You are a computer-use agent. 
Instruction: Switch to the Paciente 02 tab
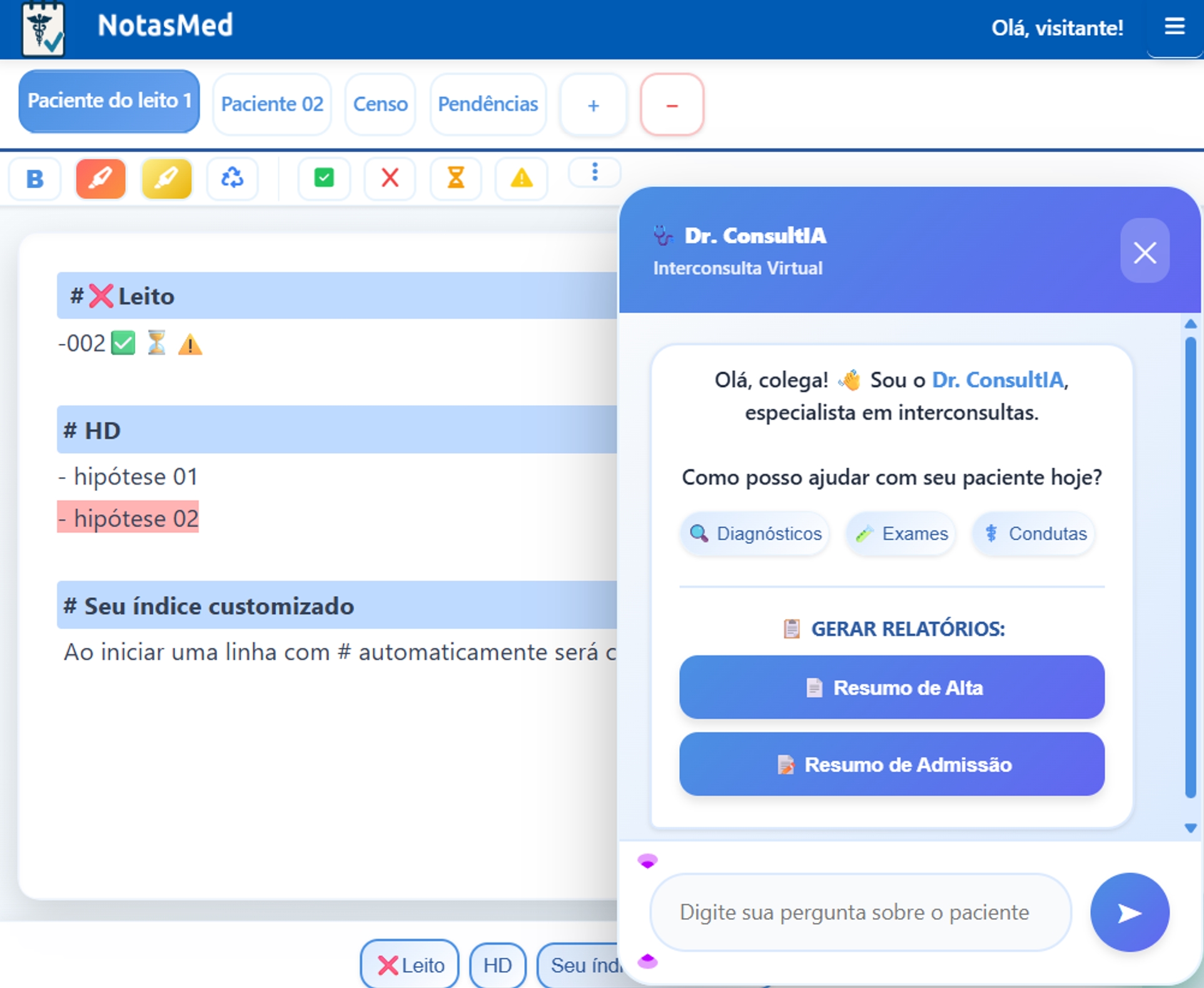272,104
